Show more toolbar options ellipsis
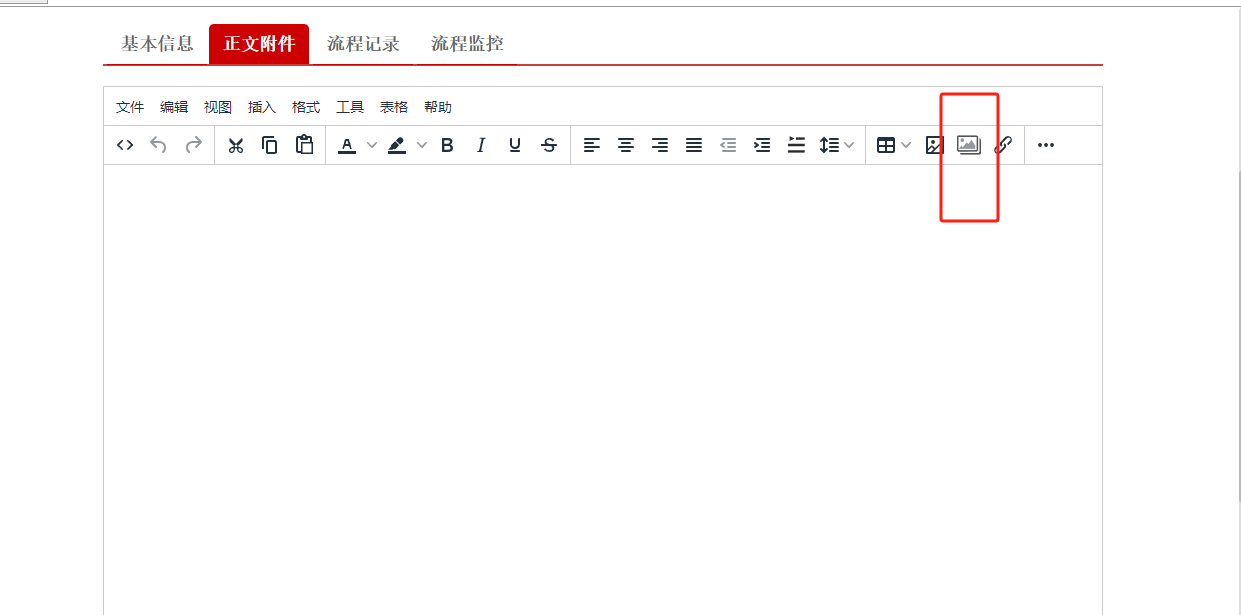This screenshot has height=615, width=1241. (x=1046, y=145)
